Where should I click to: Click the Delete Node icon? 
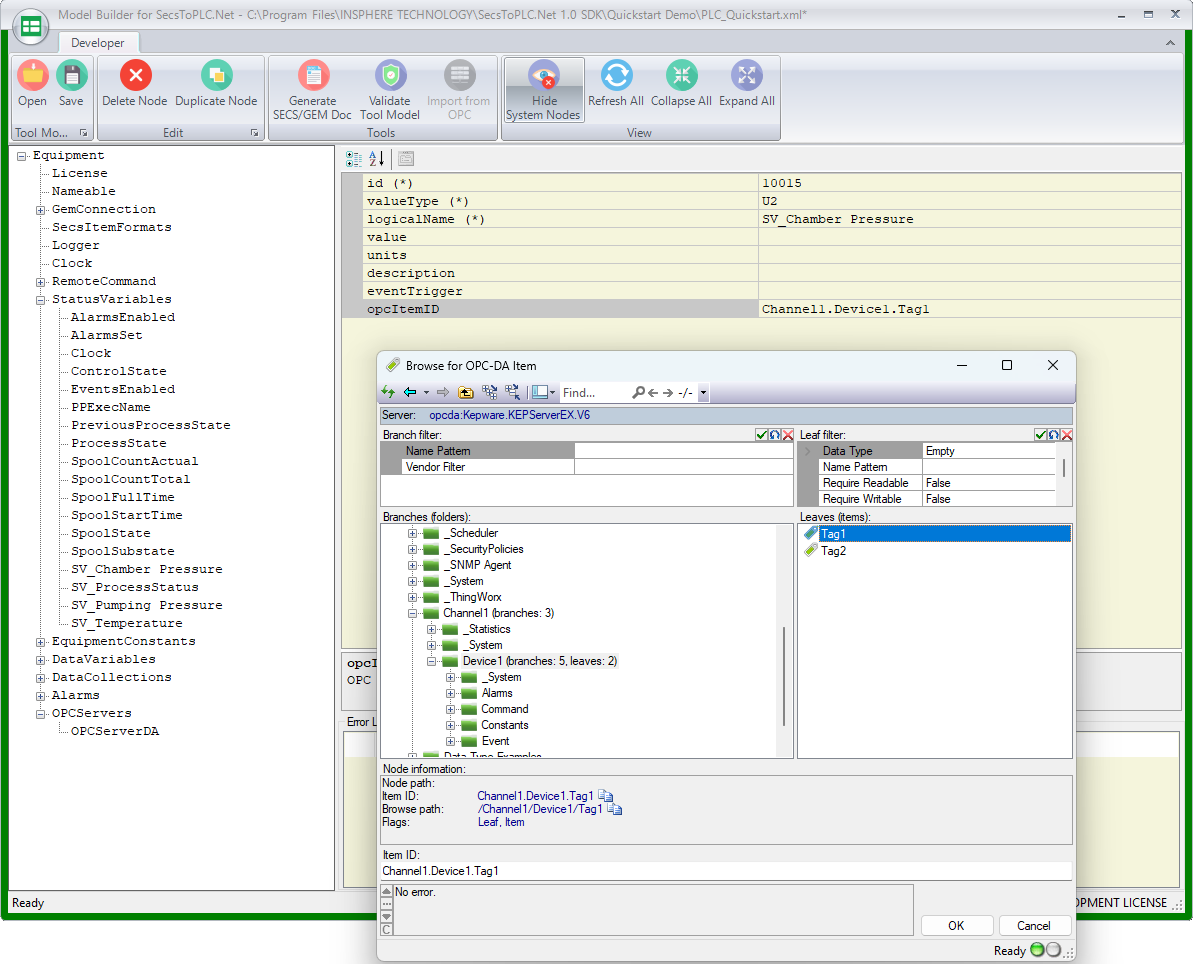[x=136, y=76]
